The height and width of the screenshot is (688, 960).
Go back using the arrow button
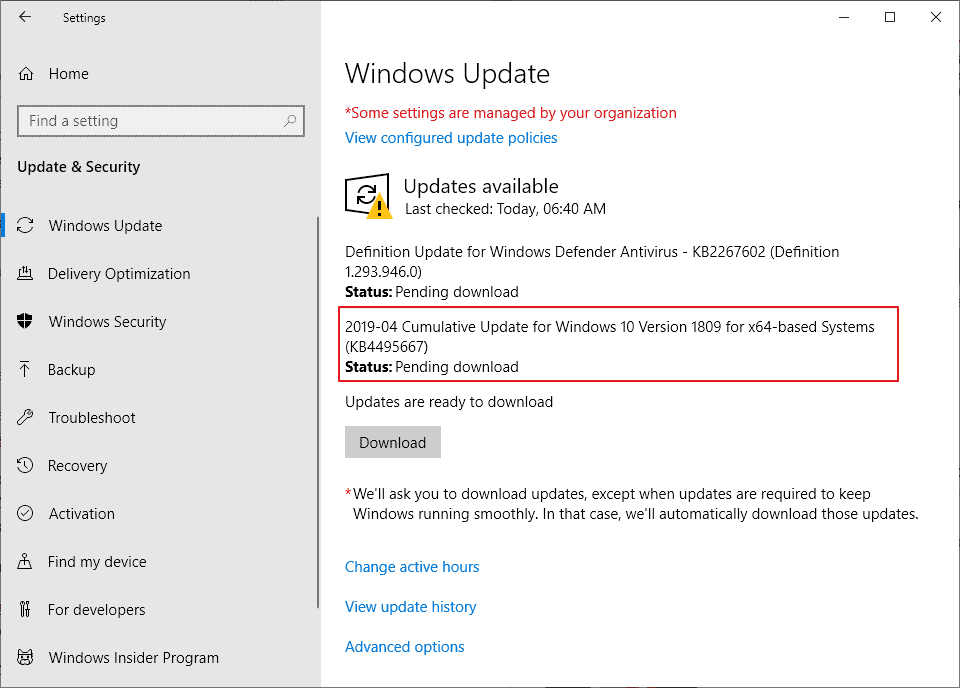tap(24, 17)
